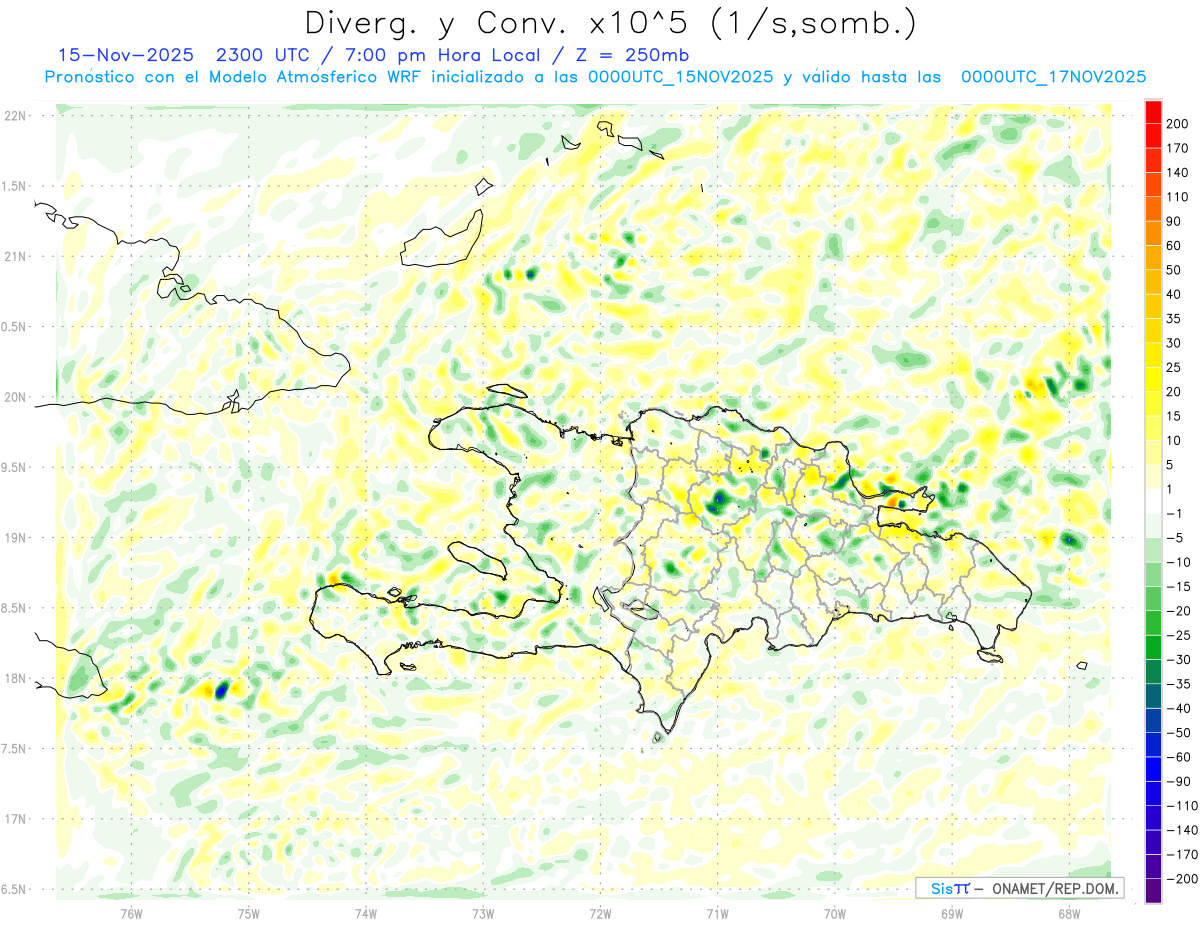1200x927 pixels.
Task: Select the '-15' label on the color scale
Action: [1178, 587]
